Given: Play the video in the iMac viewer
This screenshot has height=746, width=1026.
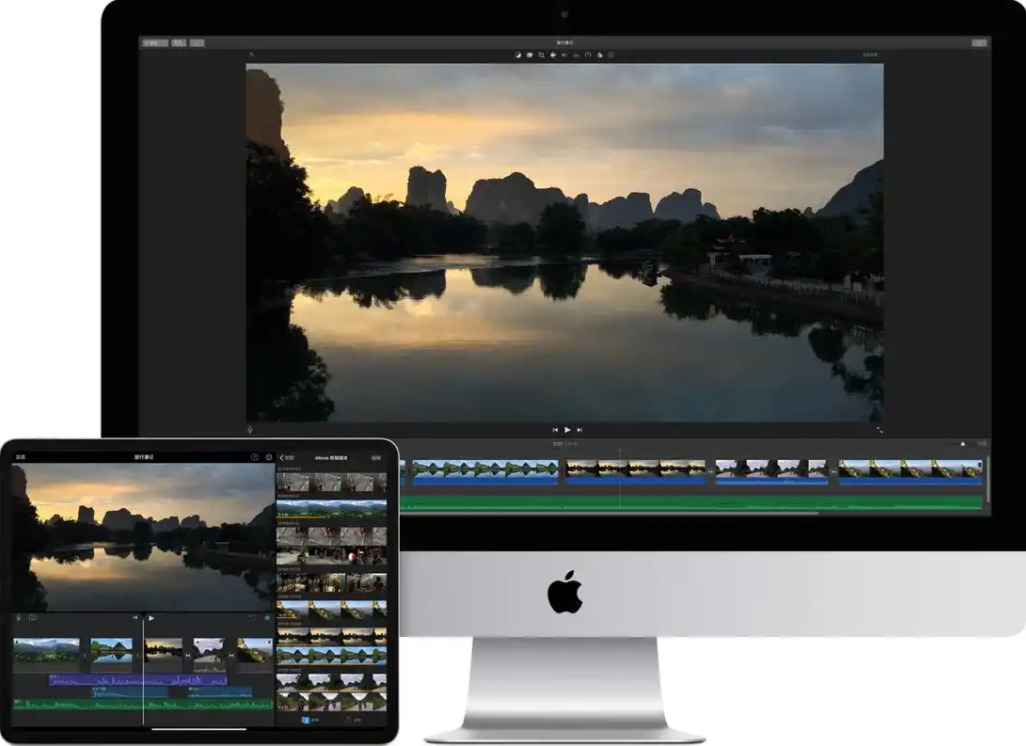Looking at the screenshot, I should point(567,430).
